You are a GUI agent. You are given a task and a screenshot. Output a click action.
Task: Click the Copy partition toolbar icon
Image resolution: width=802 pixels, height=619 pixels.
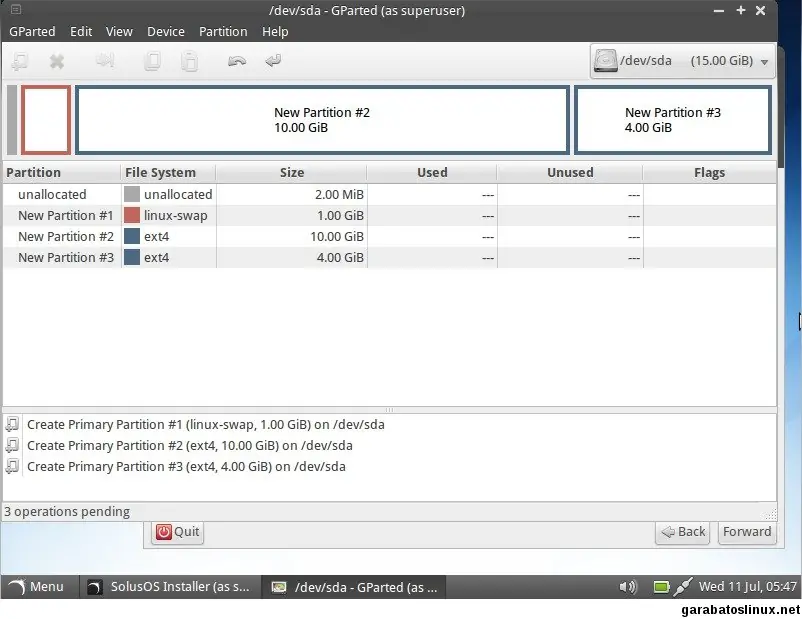point(152,61)
